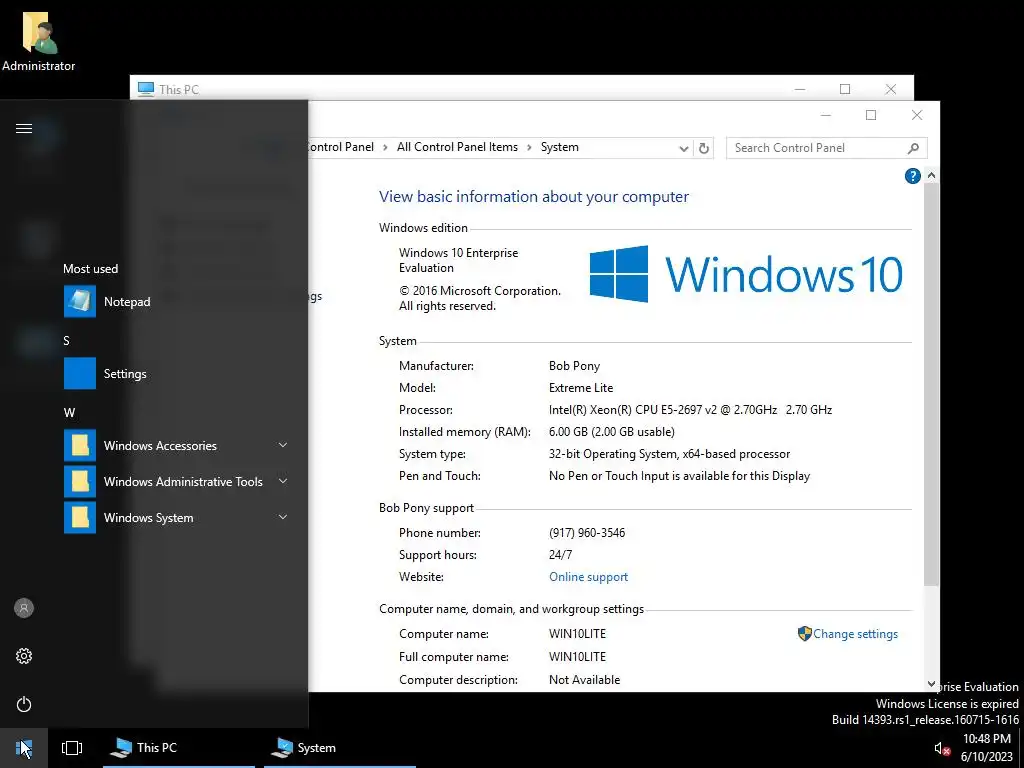
Task: Click the Extreme Lite model value
Action: pos(581,387)
